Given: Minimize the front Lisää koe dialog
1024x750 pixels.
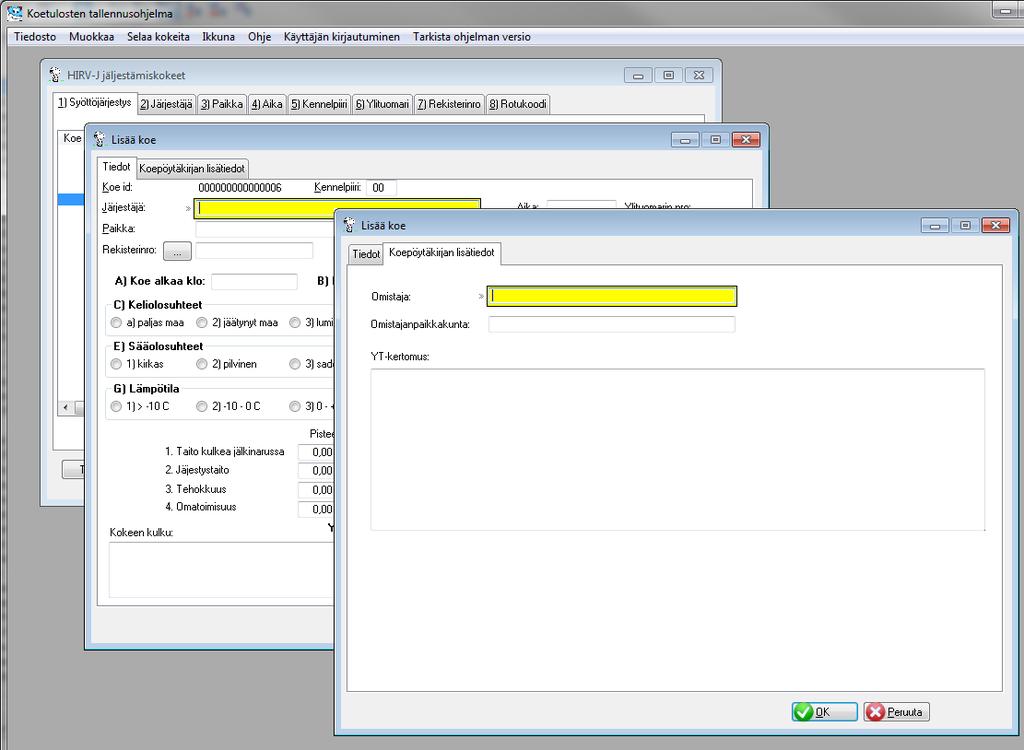Looking at the screenshot, I should click(x=935, y=225).
